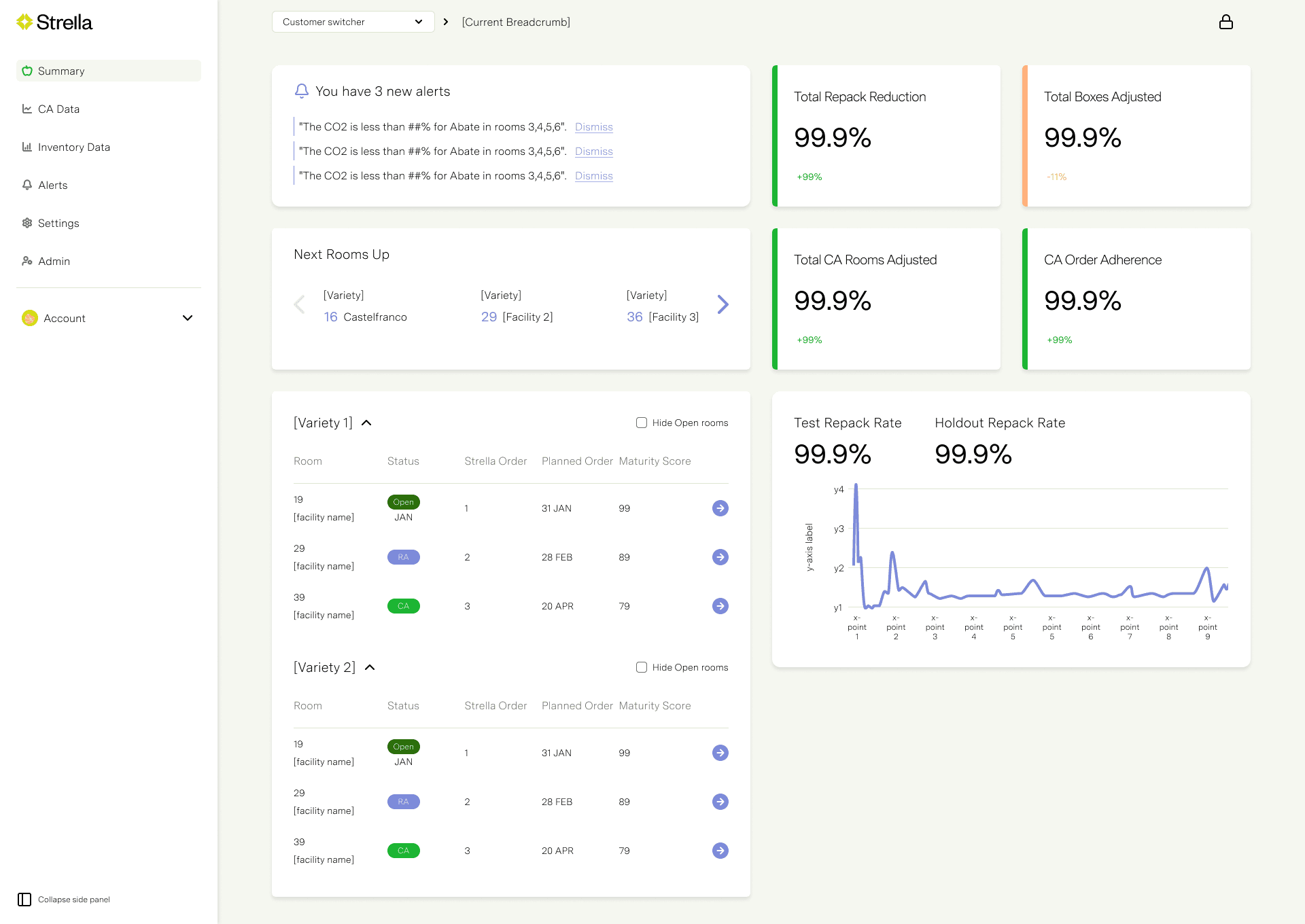Viewport: 1305px width, 924px height.
Task: Open the Customer switcher dropdown
Action: (x=353, y=22)
